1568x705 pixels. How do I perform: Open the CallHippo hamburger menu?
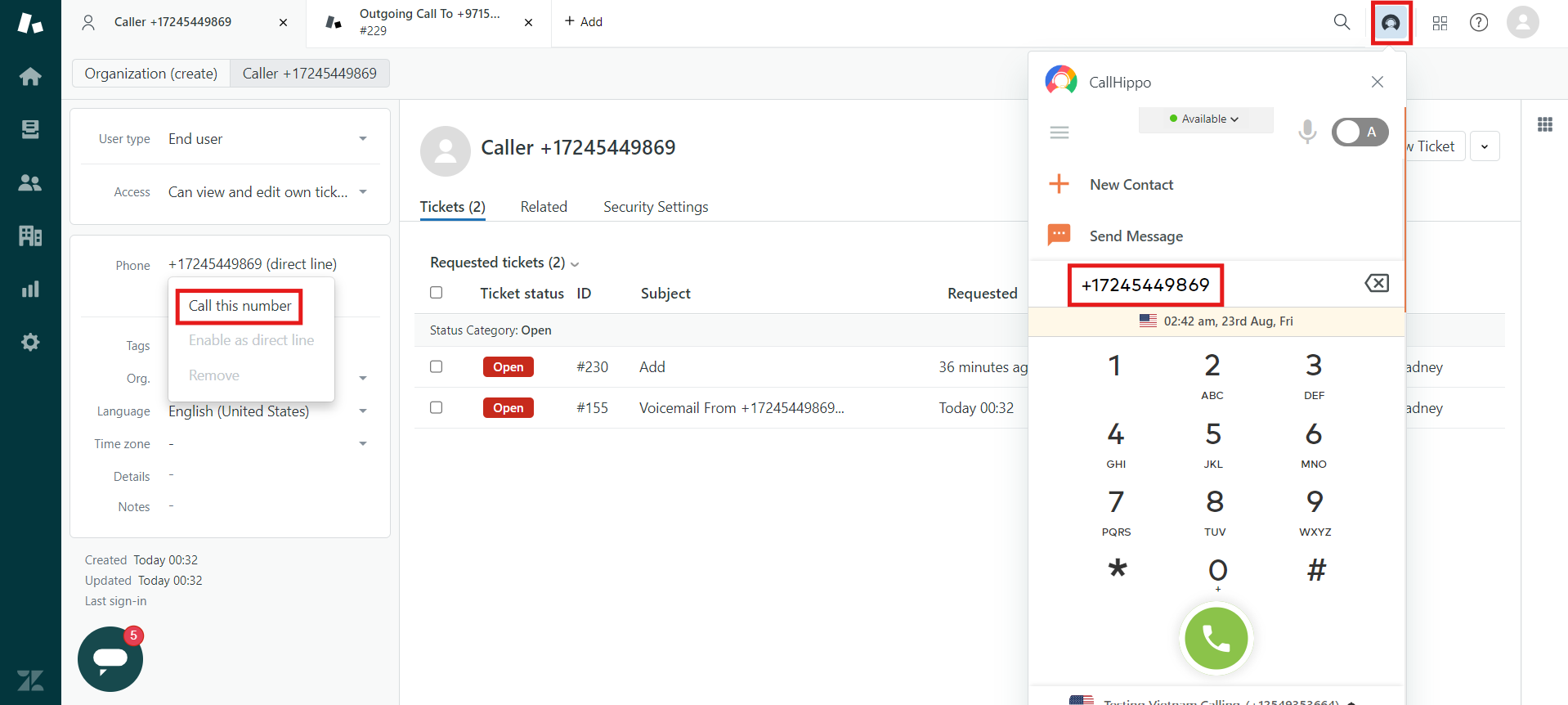click(1060, 132)
